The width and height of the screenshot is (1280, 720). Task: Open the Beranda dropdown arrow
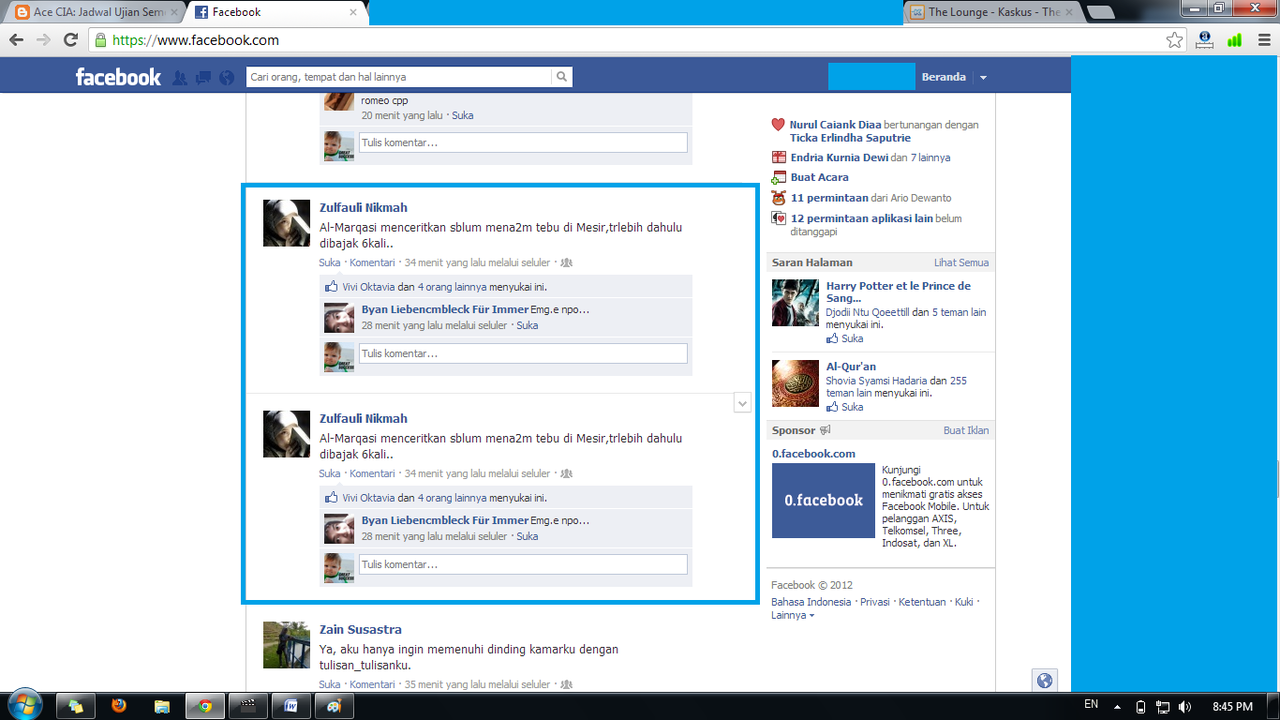[x=983, y=76]
